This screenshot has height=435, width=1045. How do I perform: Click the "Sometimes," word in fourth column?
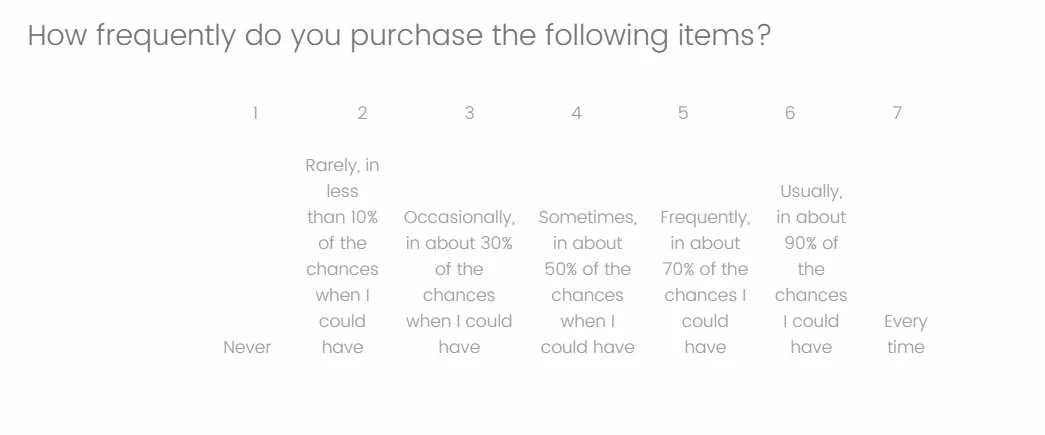[587, 217]
